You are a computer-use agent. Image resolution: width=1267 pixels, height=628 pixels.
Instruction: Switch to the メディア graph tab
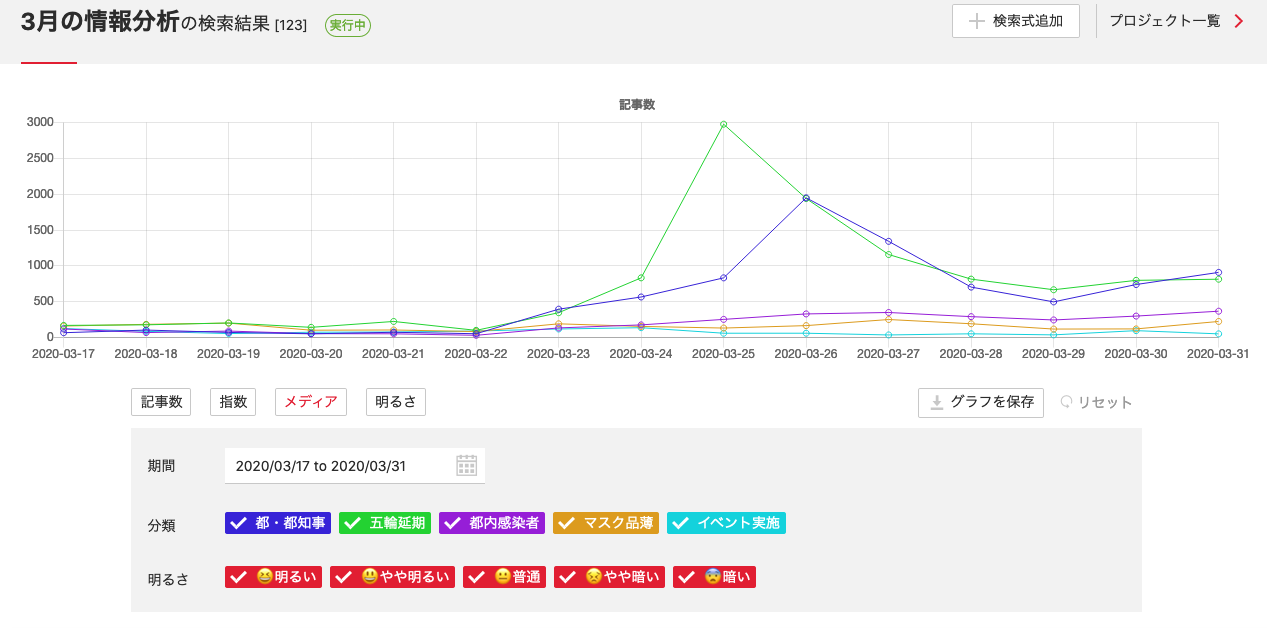311,402
